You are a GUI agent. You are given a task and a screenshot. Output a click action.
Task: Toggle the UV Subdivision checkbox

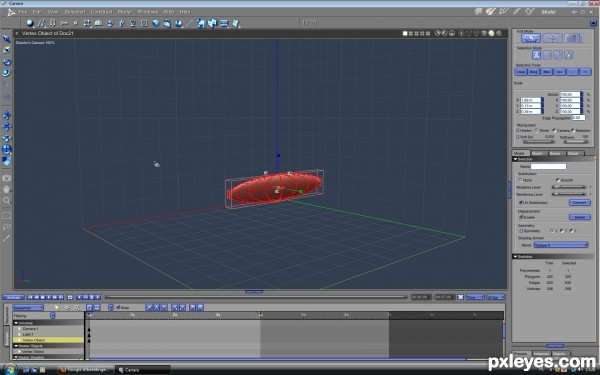click(520, 202)
